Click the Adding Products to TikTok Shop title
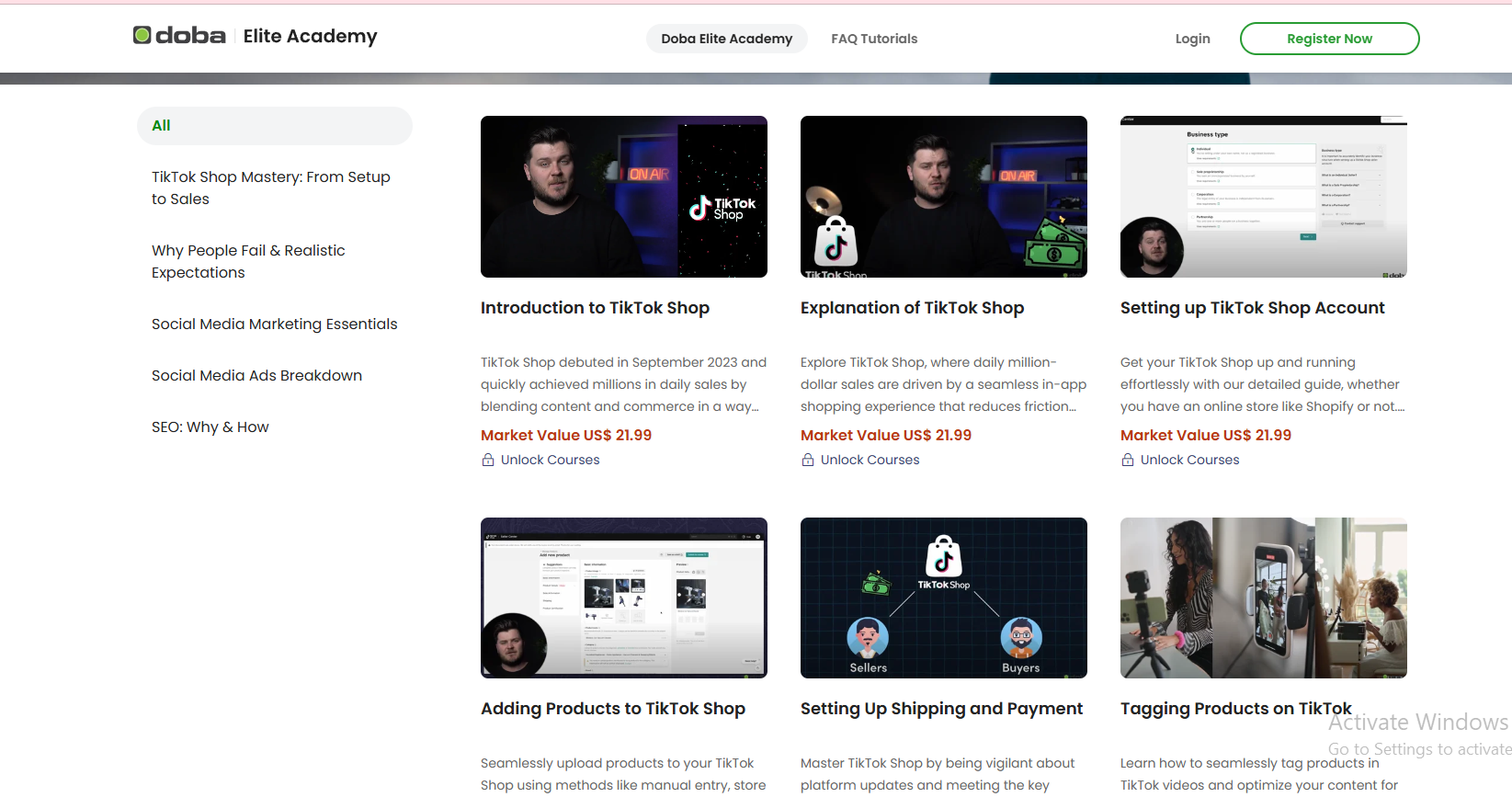 613,709
